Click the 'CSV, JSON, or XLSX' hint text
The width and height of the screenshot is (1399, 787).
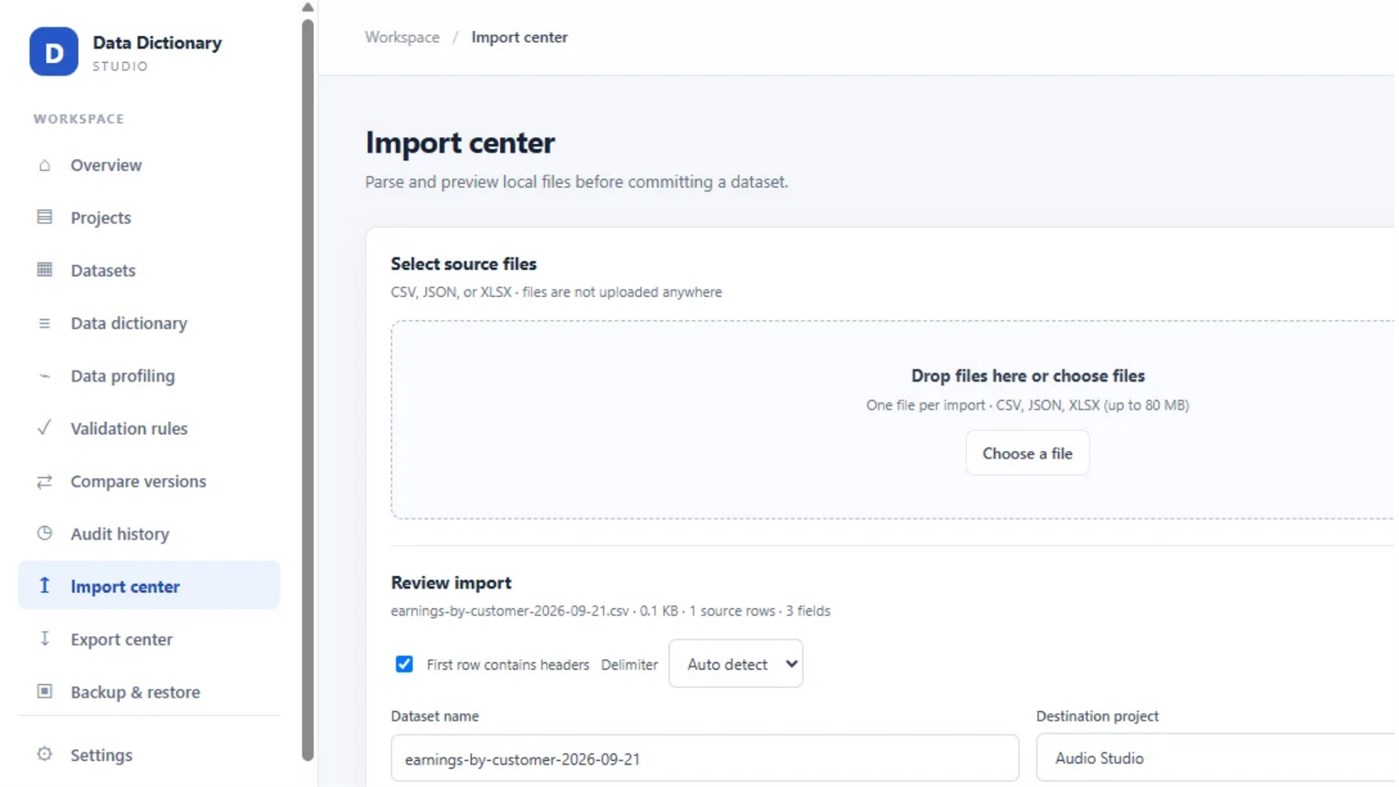pyautogui.click(x=556, y=292)
